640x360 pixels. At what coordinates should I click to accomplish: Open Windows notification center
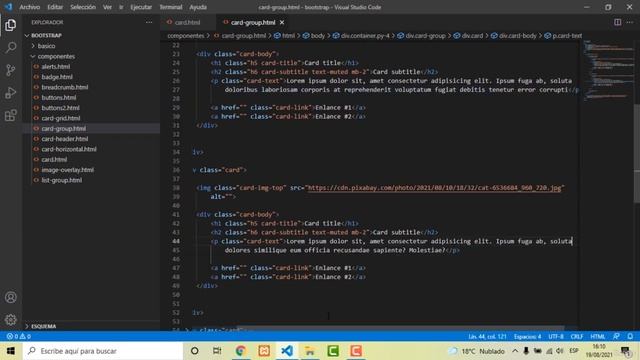point(625,351)
